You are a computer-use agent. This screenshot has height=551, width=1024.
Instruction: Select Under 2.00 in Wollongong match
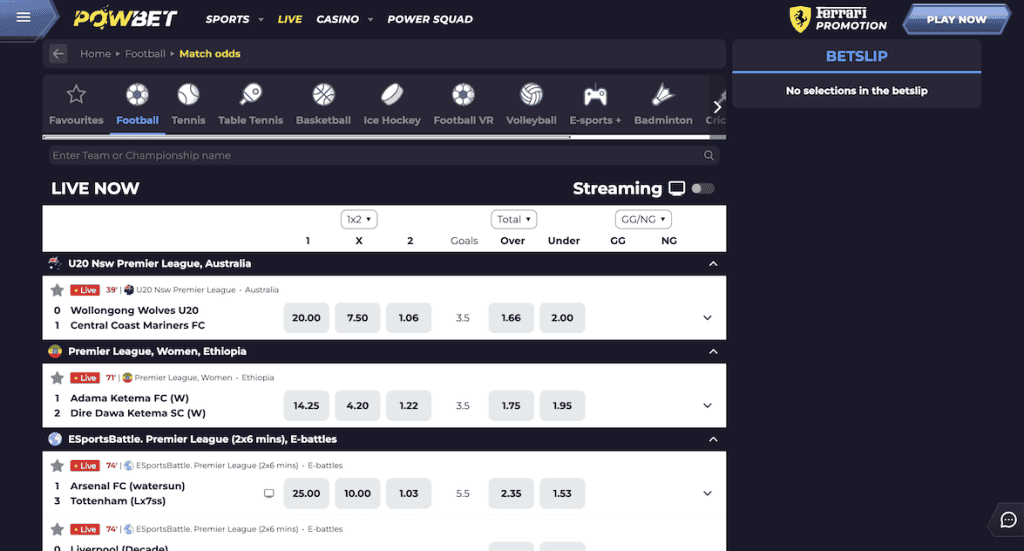(562, 318)
